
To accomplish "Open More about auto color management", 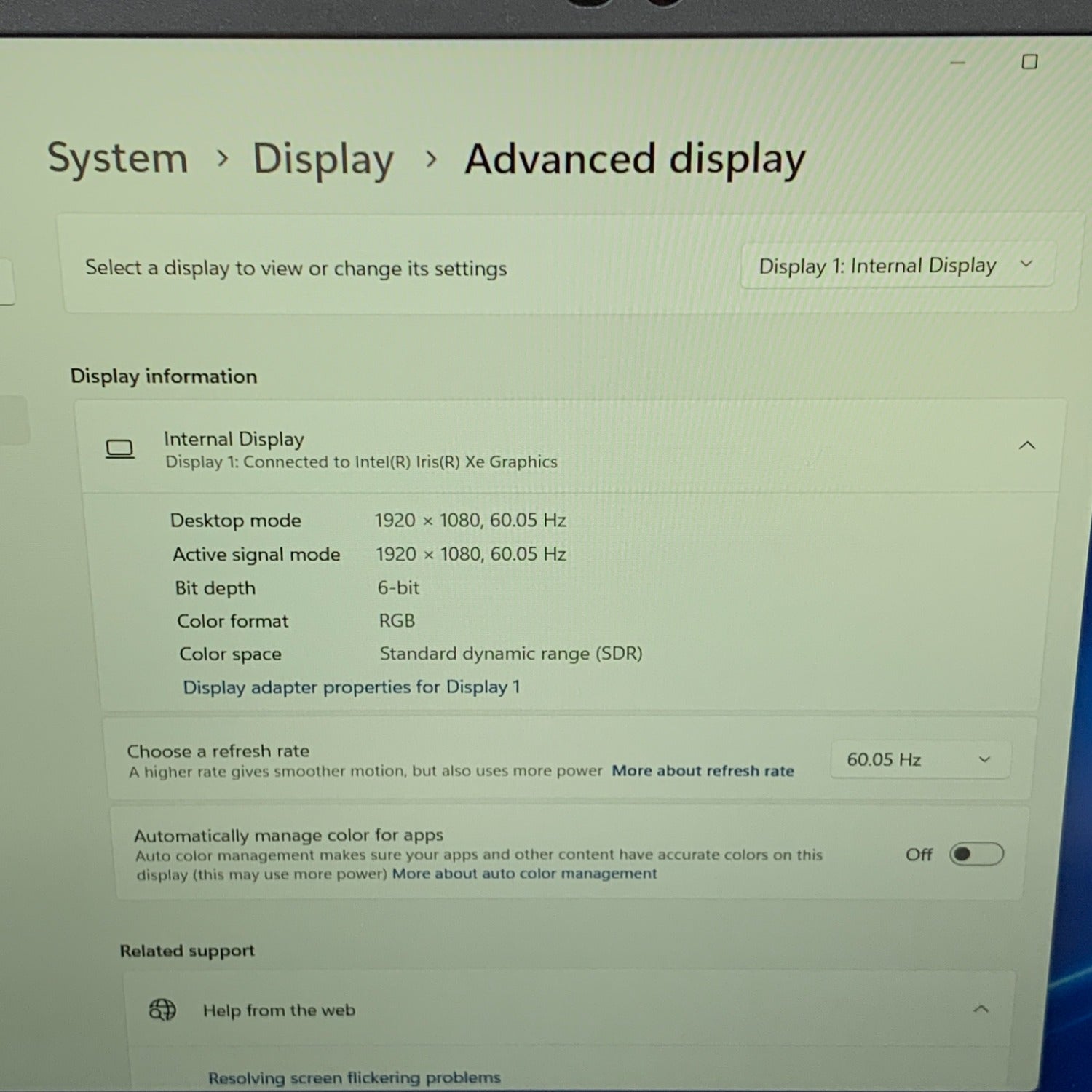I will click(x=524, y=874).
